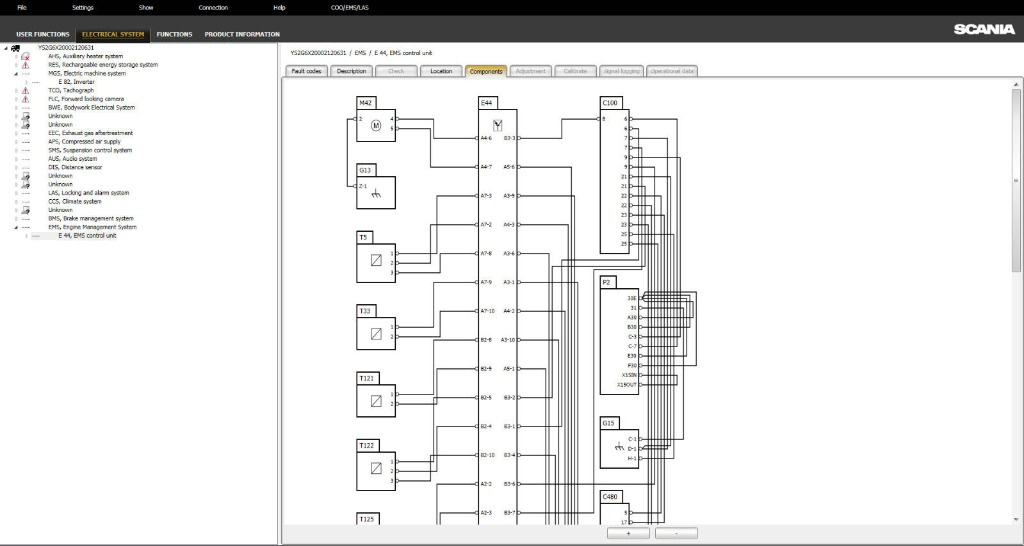
Task: Click the ground symbol in G13 block
Action: click(x=376, y=193)
